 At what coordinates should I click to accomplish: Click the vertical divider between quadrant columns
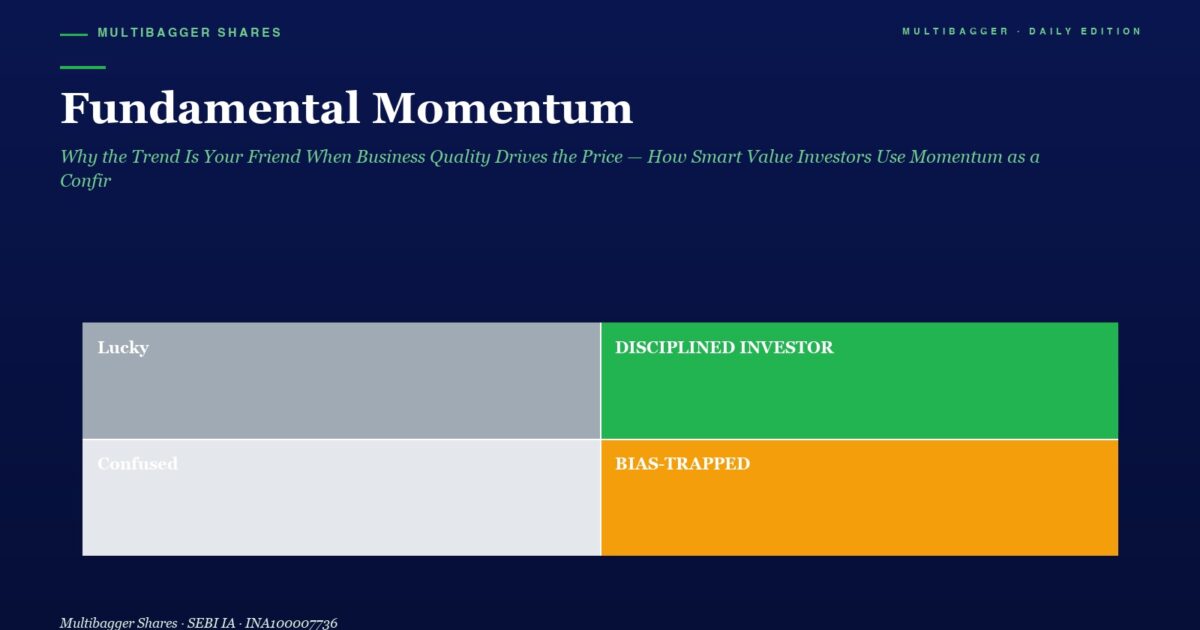[601, 438]
